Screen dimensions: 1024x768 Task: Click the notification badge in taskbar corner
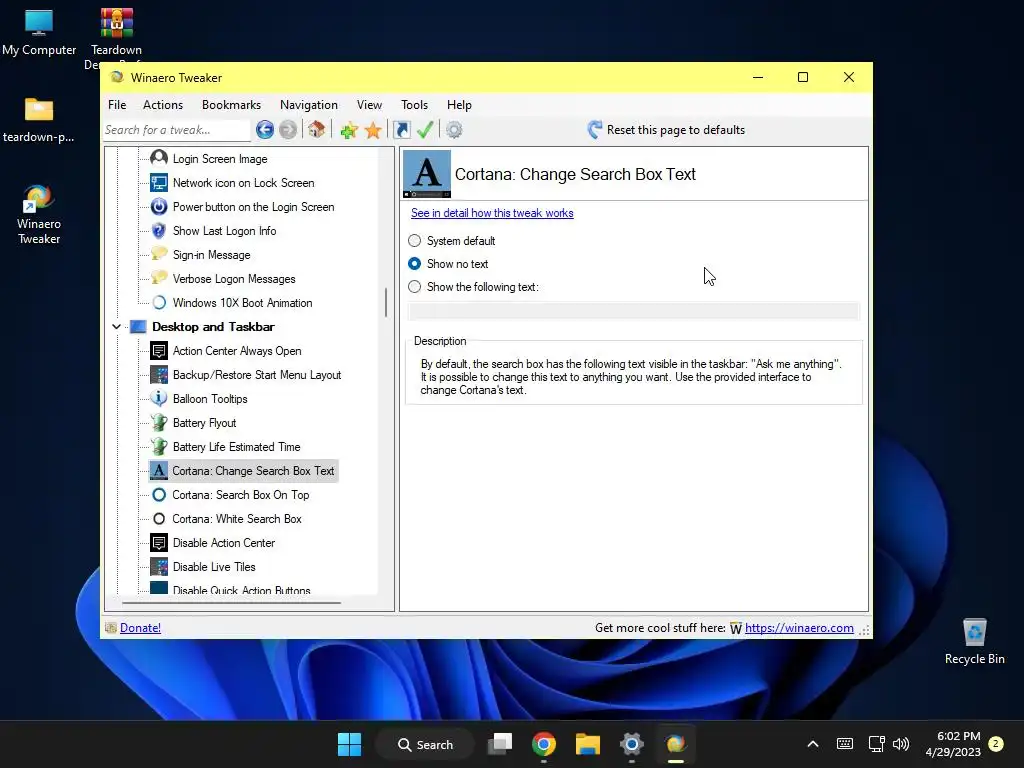point(996,744)
